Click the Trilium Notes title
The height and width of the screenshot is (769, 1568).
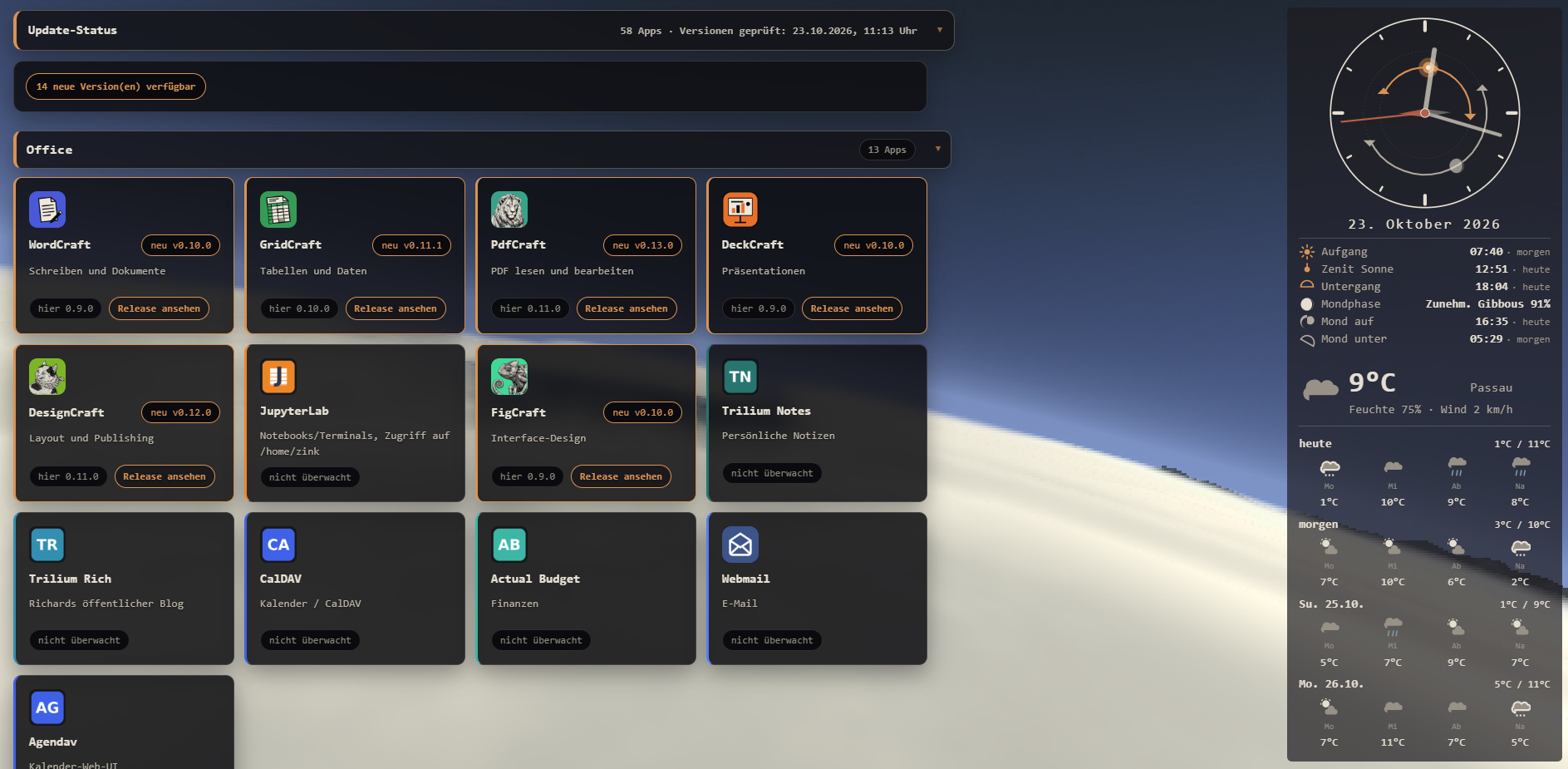coord(766,411)
